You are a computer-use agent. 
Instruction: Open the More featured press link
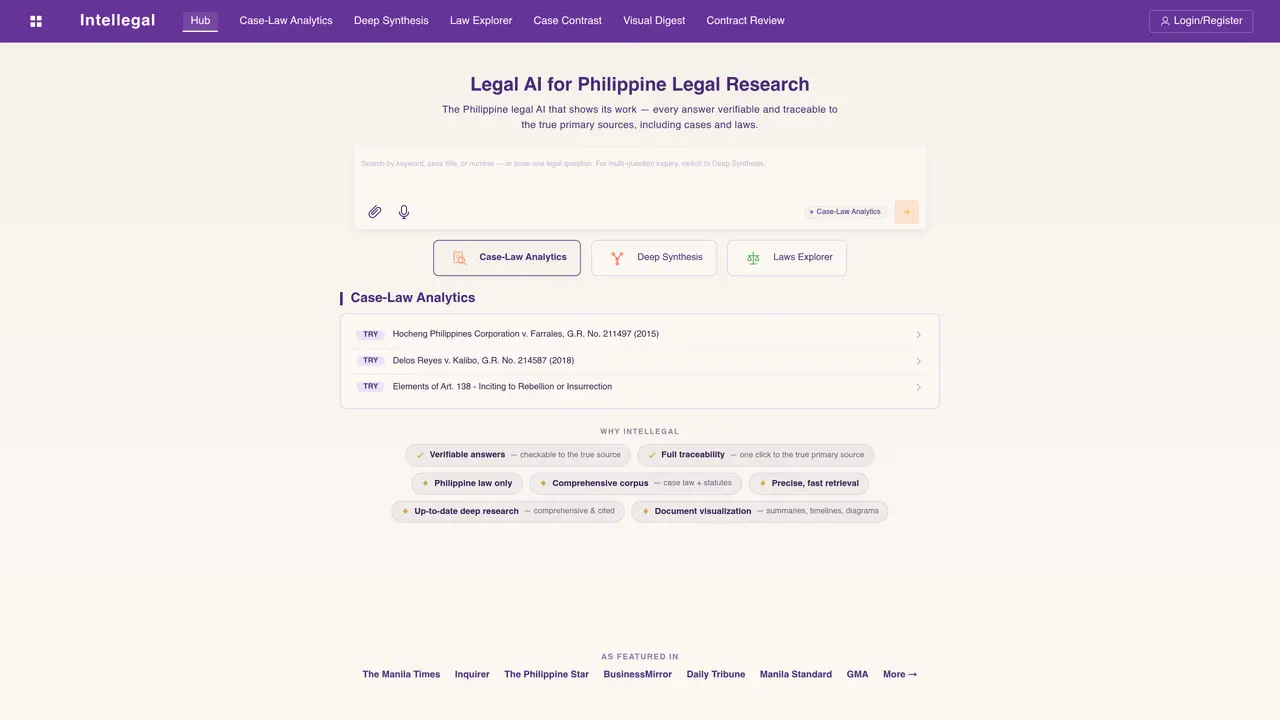point(900,675)
